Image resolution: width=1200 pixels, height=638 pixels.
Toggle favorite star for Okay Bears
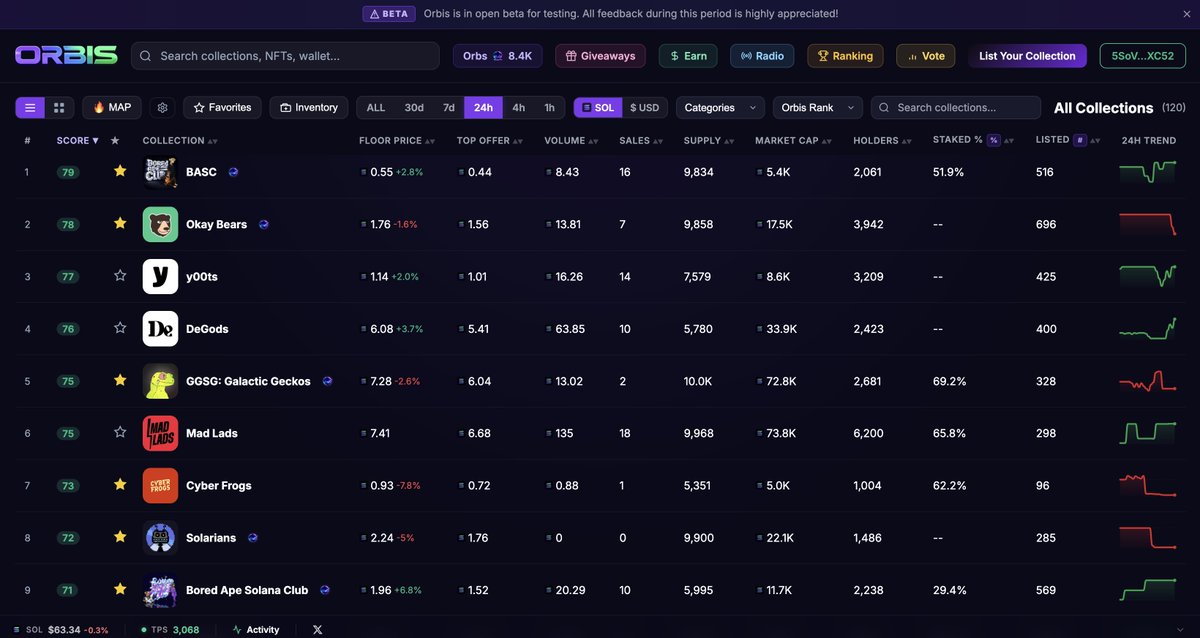[x=120, y=223]
